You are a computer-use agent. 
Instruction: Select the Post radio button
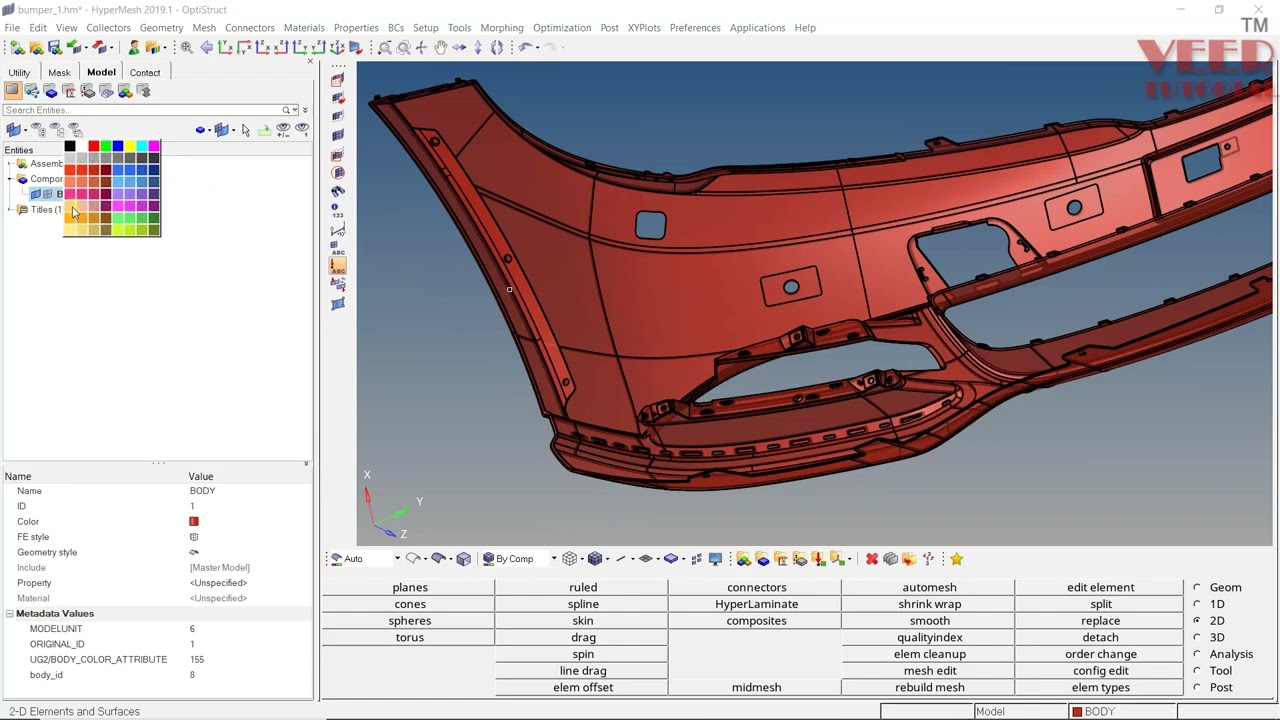[x=1197, y=687]
